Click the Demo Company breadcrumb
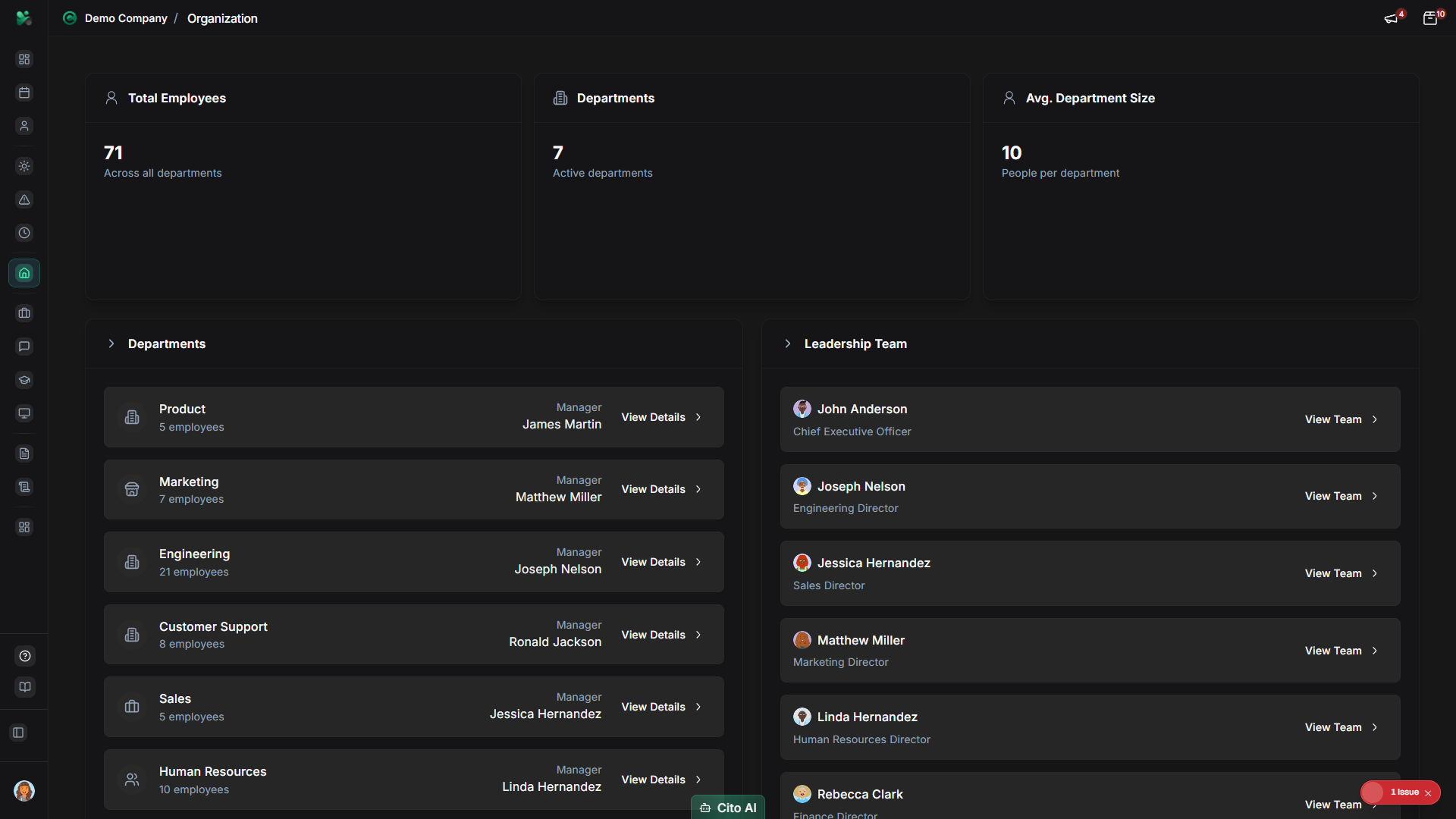The height and width of the screenshot is (819, 1456). point(126,18)
